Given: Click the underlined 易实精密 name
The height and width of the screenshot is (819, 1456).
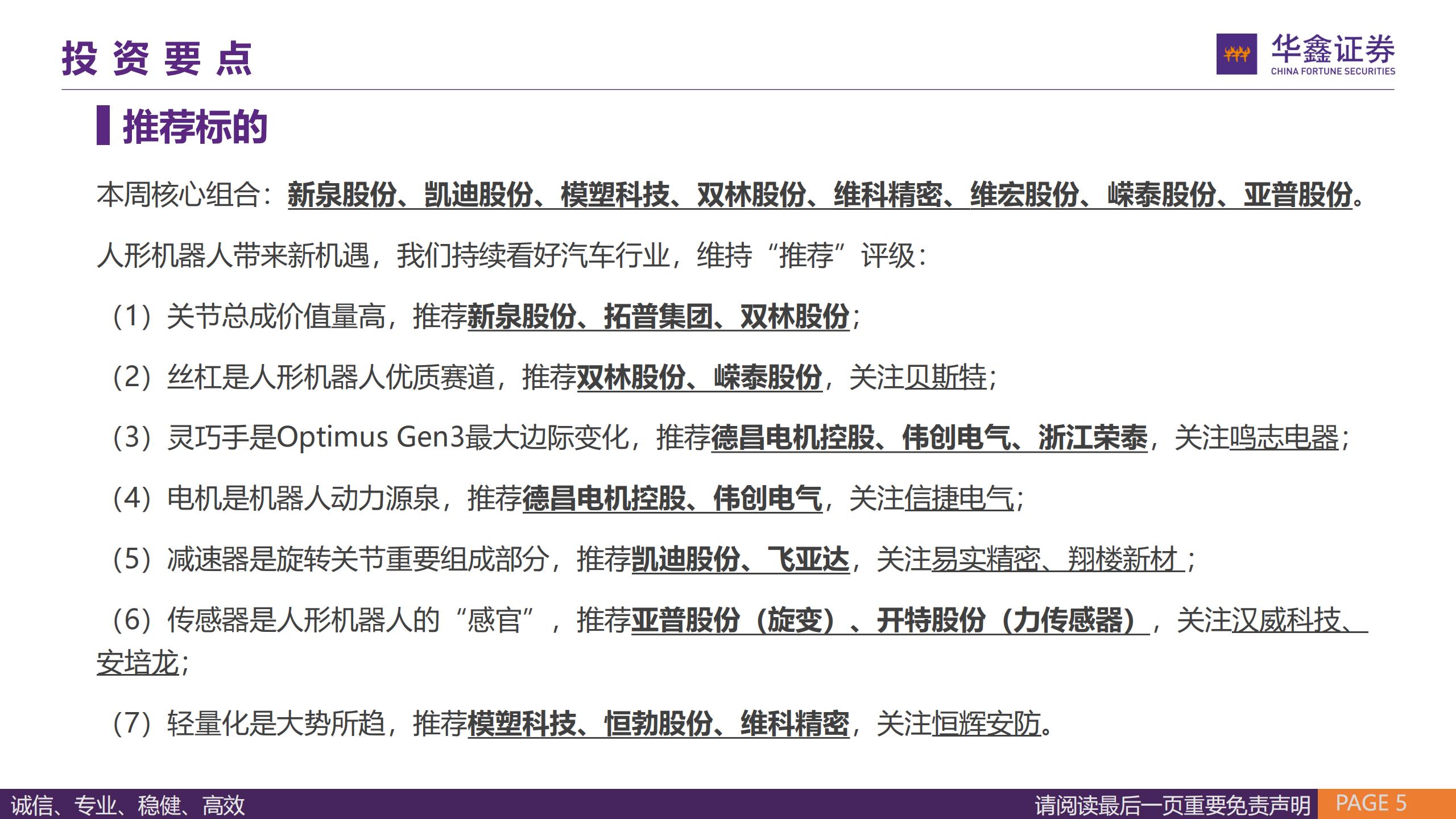Looking at the screenshot, I should [986, 559].
